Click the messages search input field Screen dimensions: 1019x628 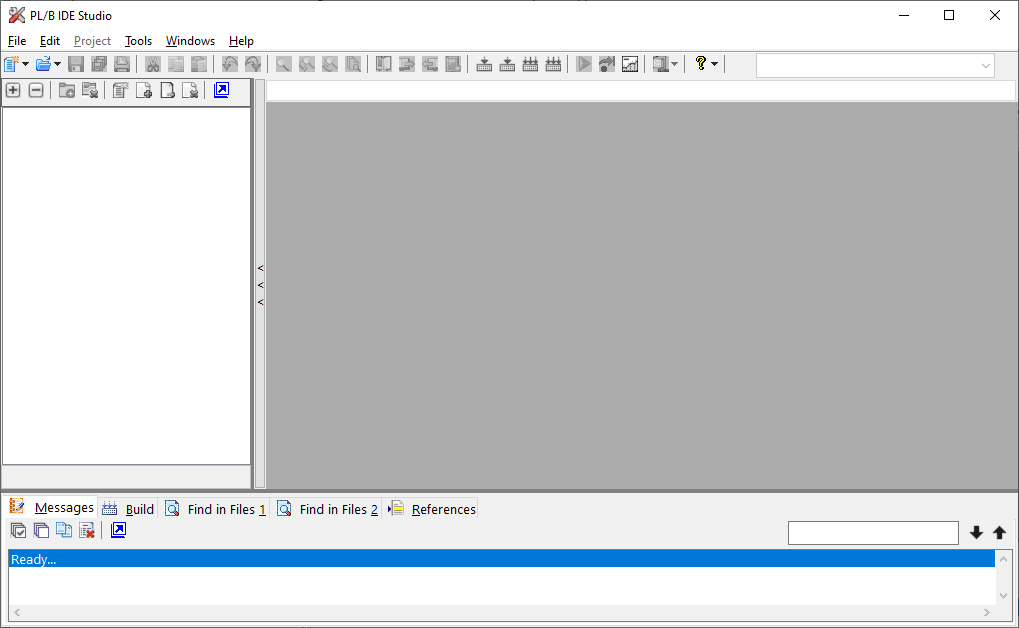click(872, 533)
